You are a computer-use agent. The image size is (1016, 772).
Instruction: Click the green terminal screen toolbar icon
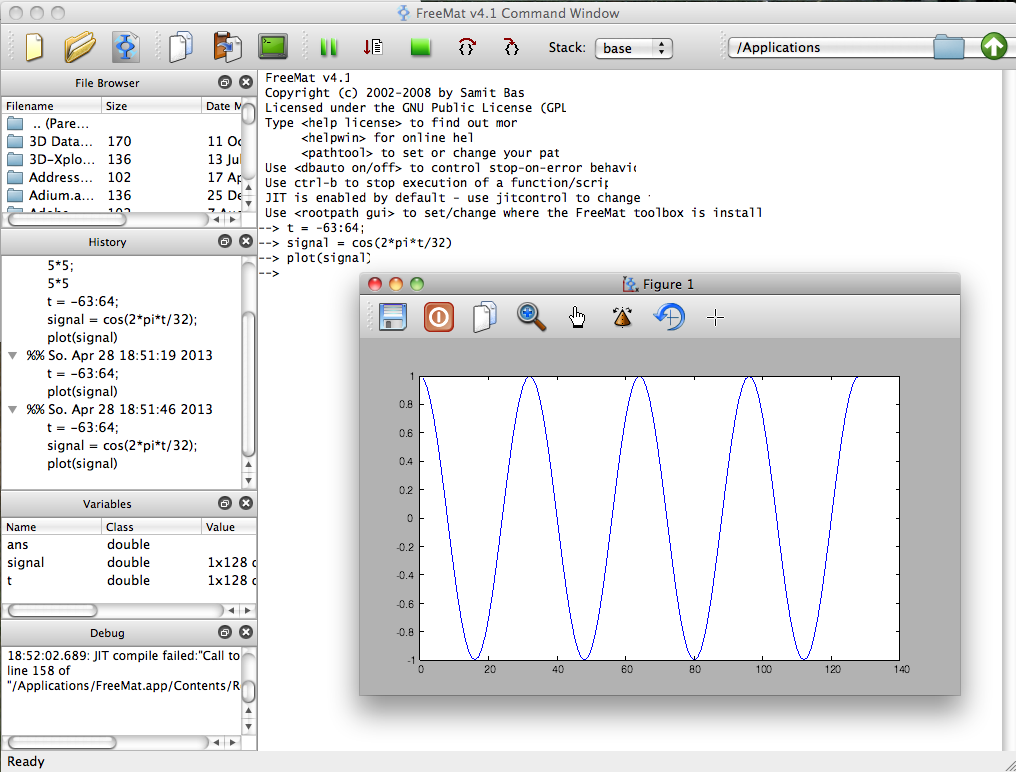[273, 47]
